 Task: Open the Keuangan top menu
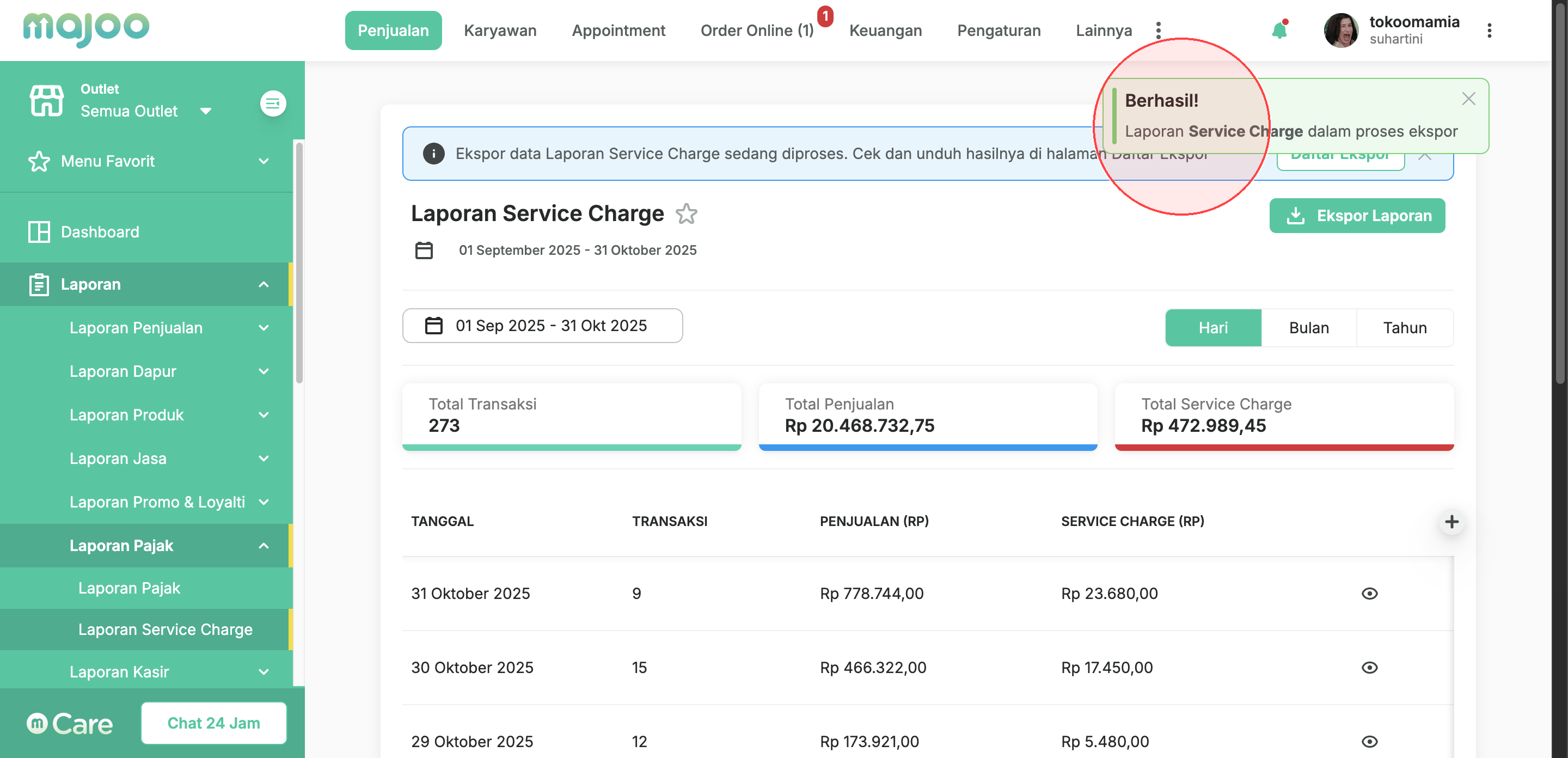pyautogui.click(x=885, y=30)
